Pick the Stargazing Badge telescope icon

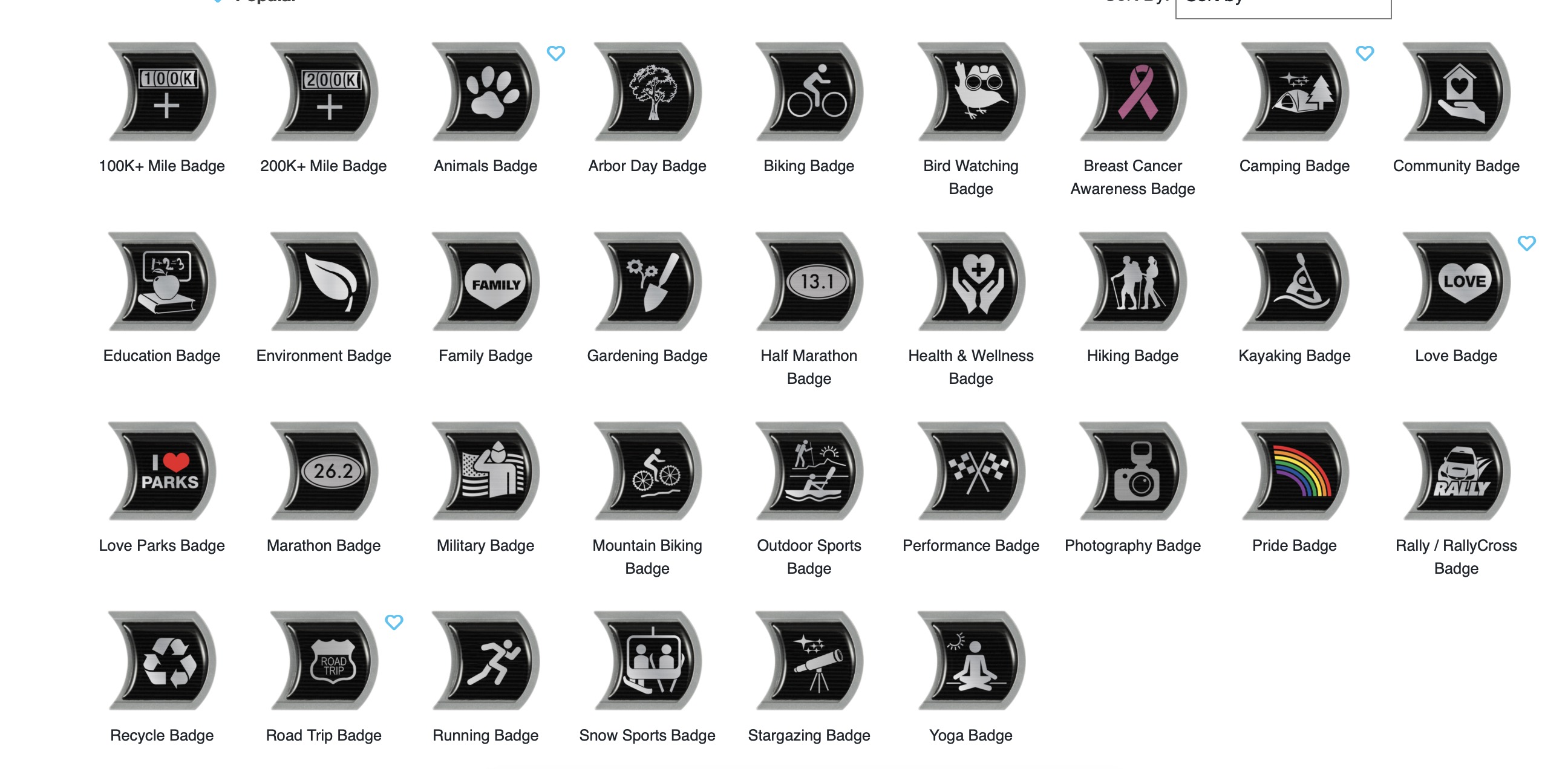coord(808,661)
